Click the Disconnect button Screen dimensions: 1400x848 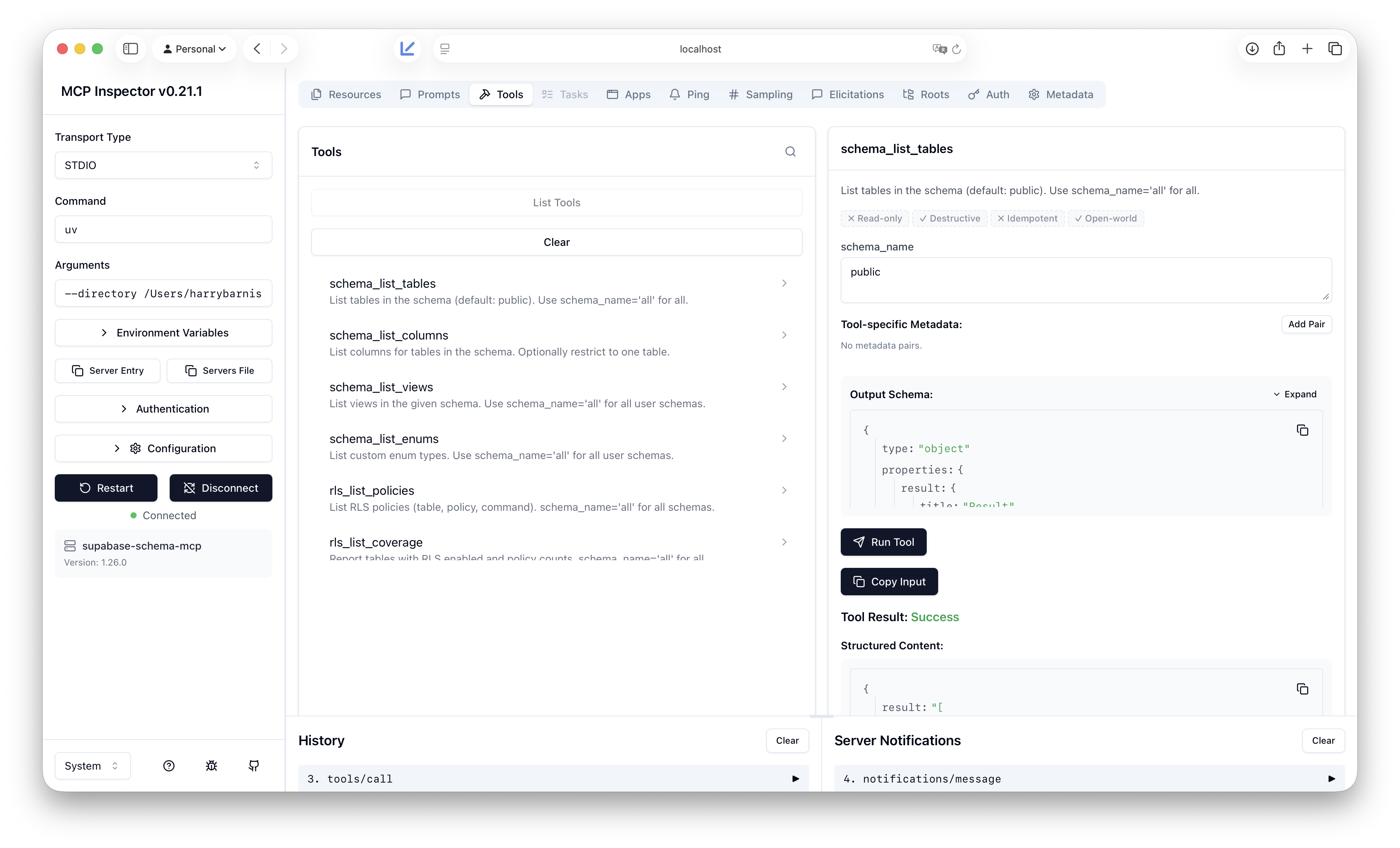point(220,488)
